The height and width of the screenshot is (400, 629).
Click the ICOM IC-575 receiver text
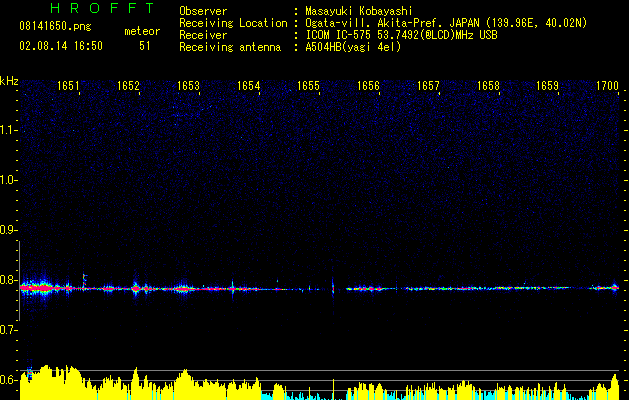401,35
